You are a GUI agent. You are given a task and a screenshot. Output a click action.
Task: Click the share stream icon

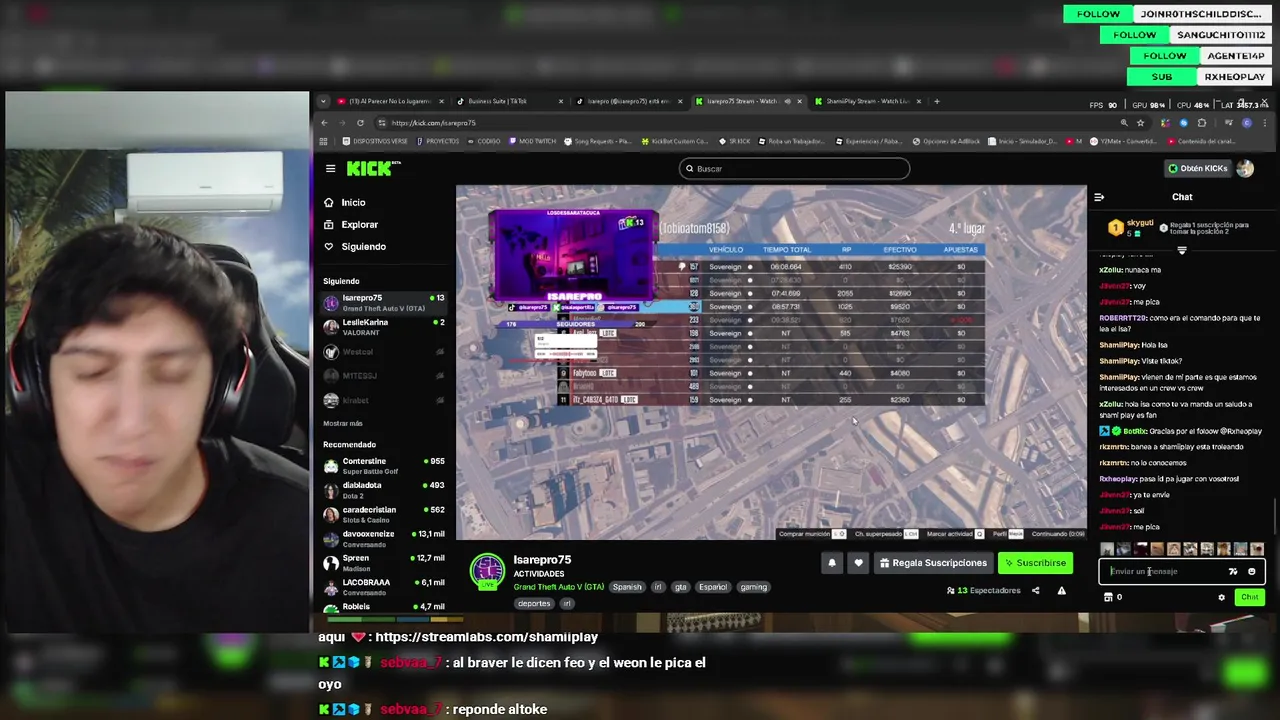click(x=1035, y=590)
